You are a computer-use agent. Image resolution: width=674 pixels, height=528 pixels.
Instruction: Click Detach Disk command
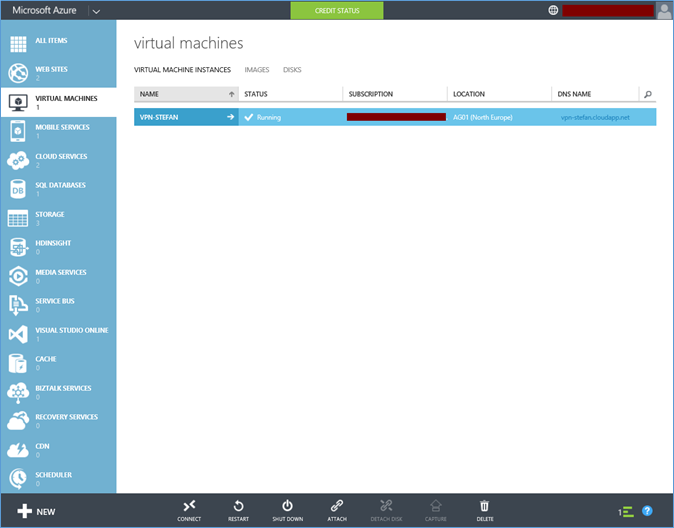click(386, 510)
